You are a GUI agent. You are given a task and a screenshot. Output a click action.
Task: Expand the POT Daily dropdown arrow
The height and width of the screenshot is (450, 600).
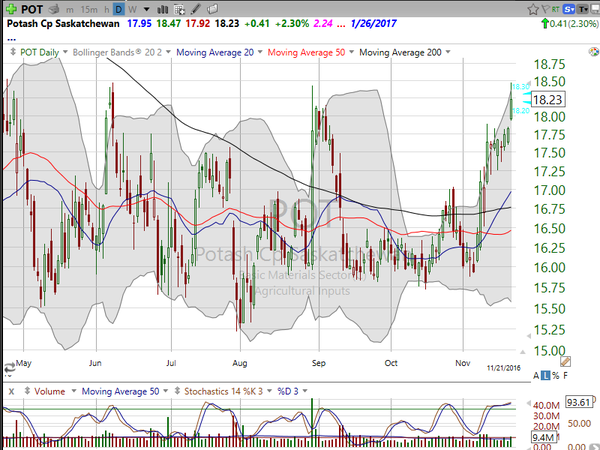coord(65,52)
